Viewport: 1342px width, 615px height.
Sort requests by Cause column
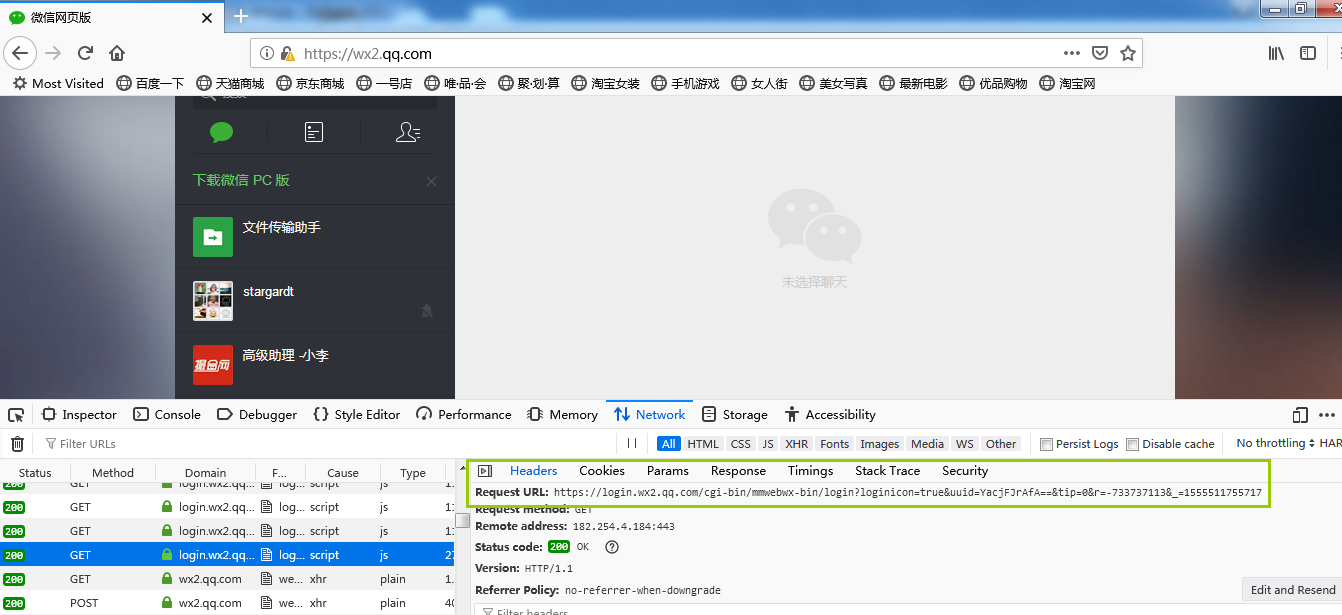point(342,473)
